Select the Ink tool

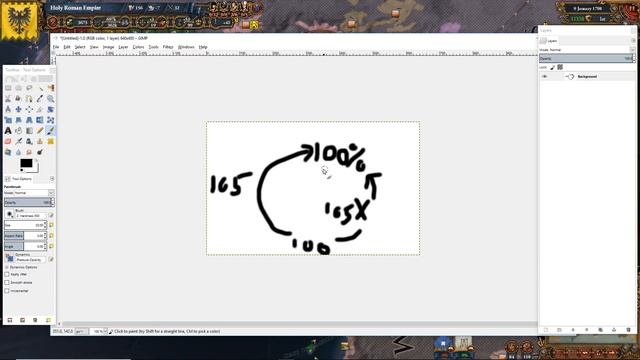tap(29, 141)
